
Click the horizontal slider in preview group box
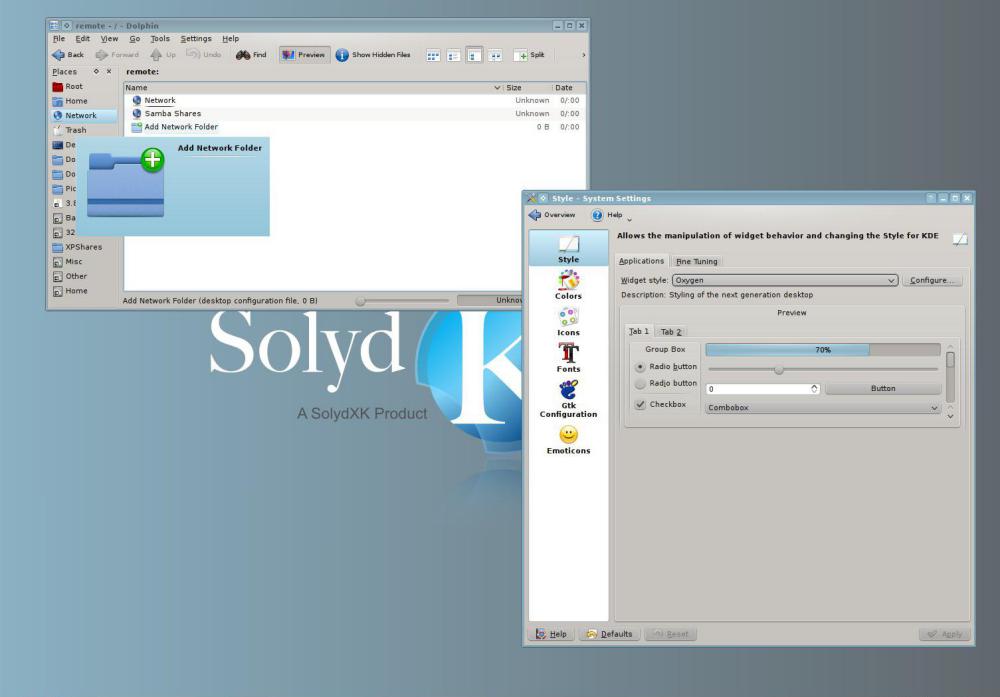(x=823, y=369)
